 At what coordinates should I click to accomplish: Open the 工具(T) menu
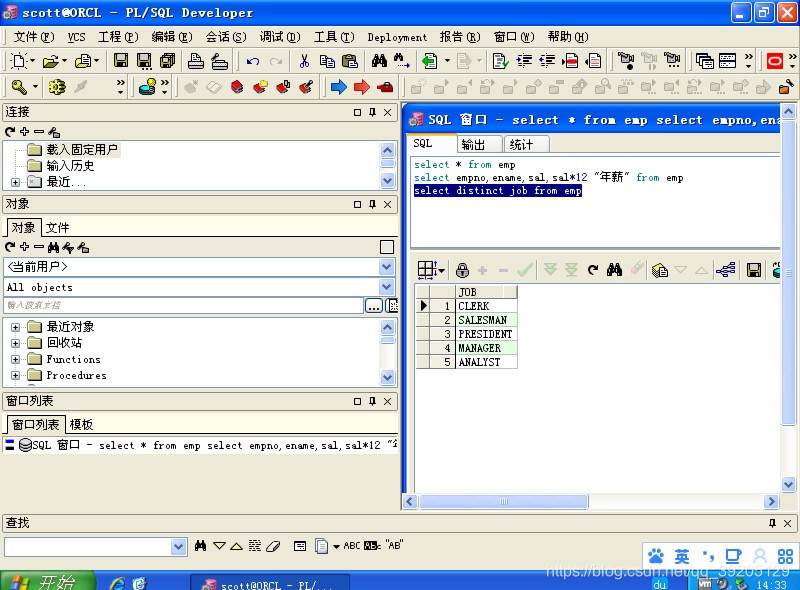point(334,37)
